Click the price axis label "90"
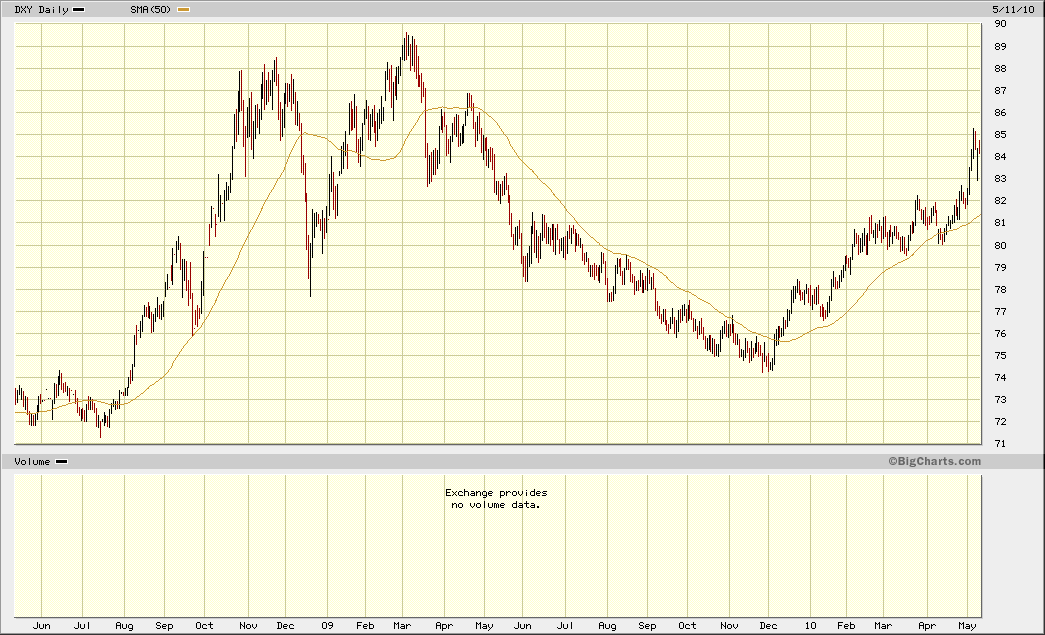Screen dimensions: 1045x635 (1000, 24)
